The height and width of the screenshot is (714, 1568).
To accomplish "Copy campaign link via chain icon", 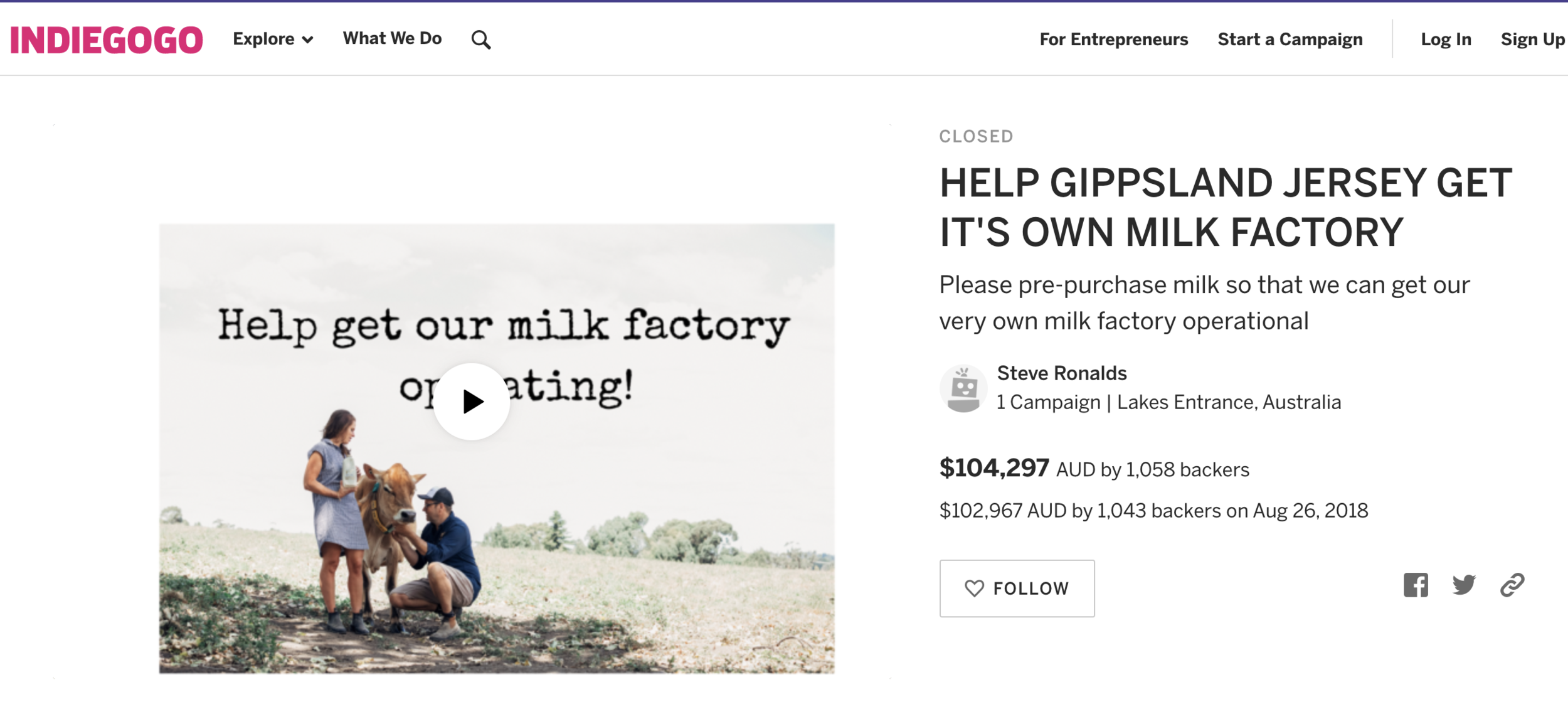I will pos(1512,585).
